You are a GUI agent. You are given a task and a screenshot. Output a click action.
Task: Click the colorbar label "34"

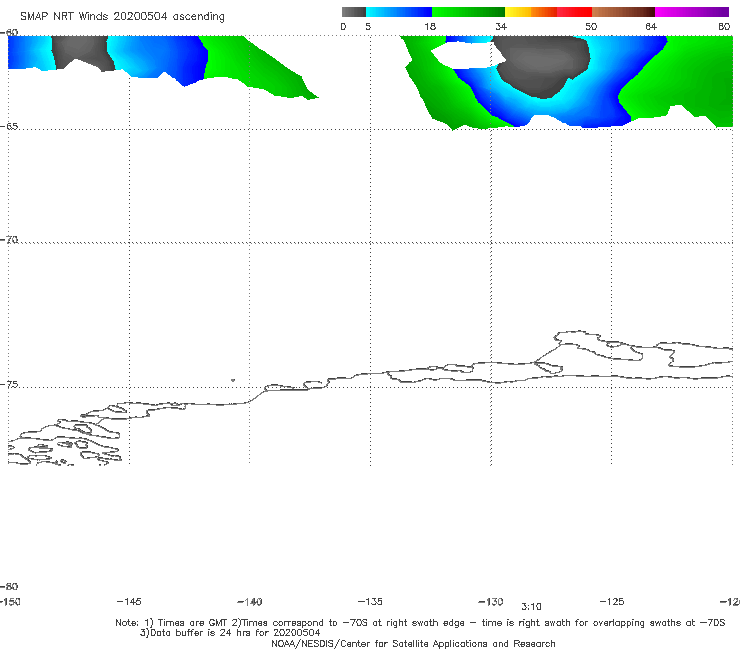point(501,26)
